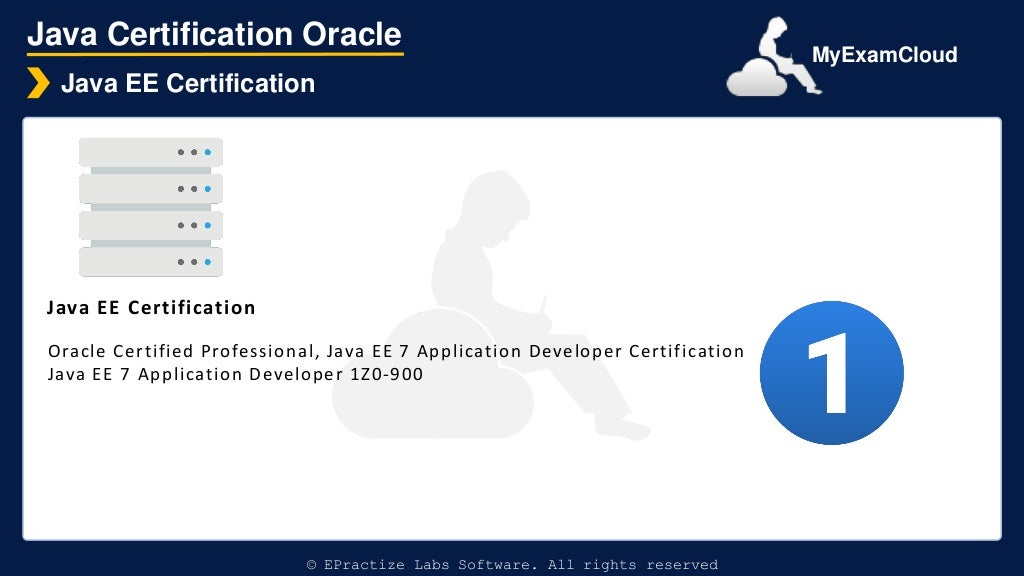Click the MyExamCloud person-on-cloud logo

[774, 57]
